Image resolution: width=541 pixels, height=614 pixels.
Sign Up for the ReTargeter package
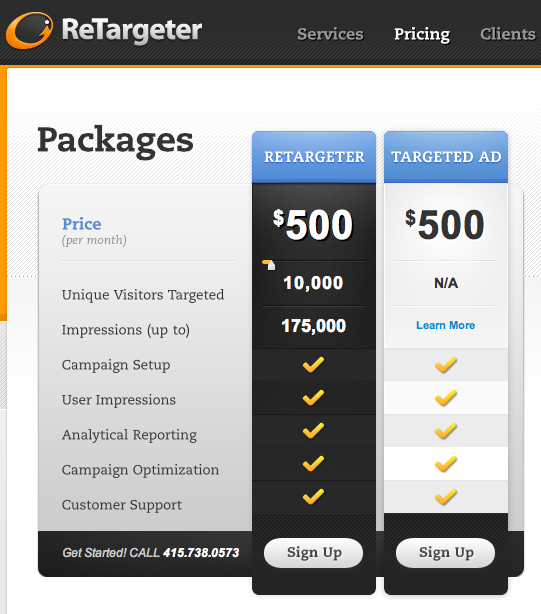(x=314, y=553)
